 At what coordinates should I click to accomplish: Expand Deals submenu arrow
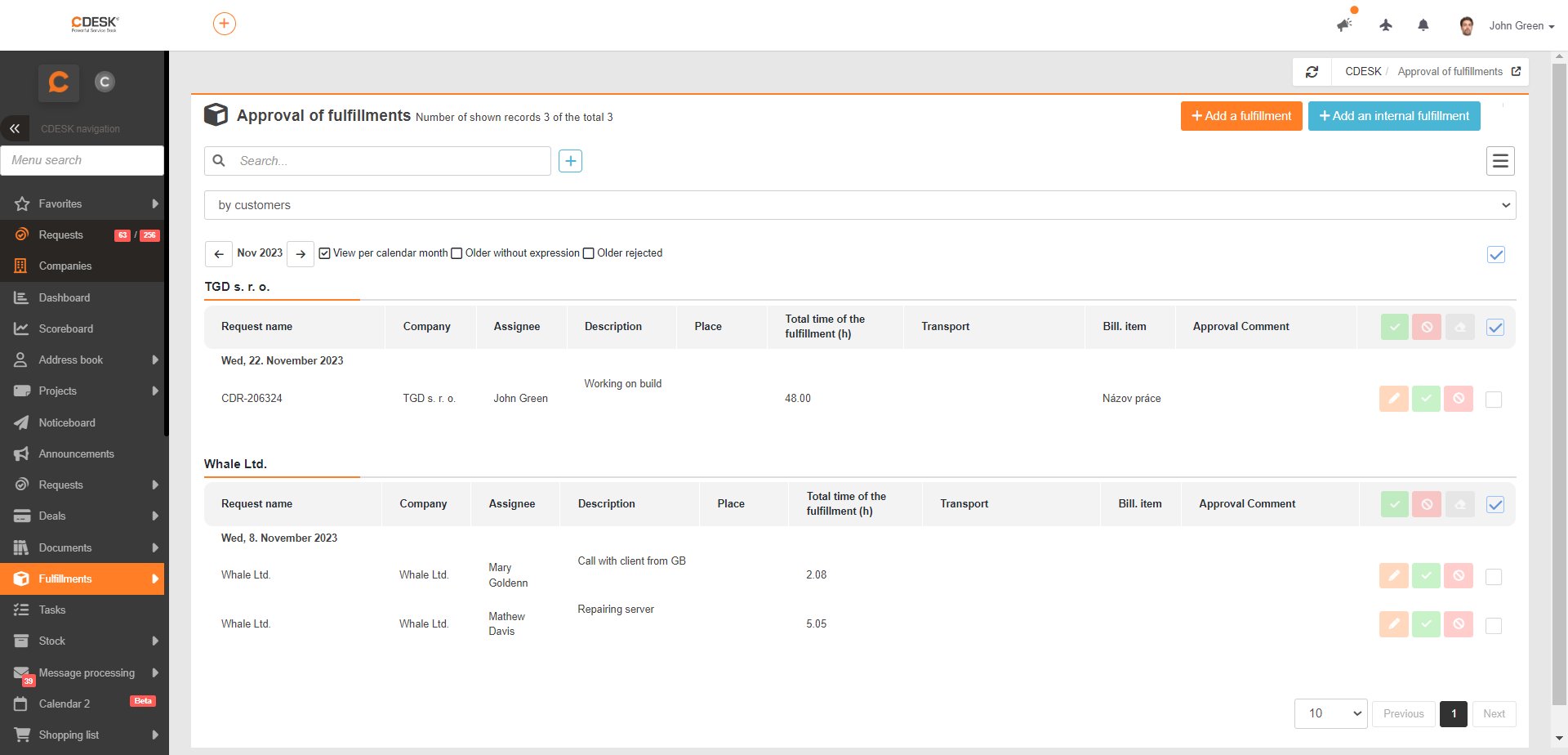[154, 516]
